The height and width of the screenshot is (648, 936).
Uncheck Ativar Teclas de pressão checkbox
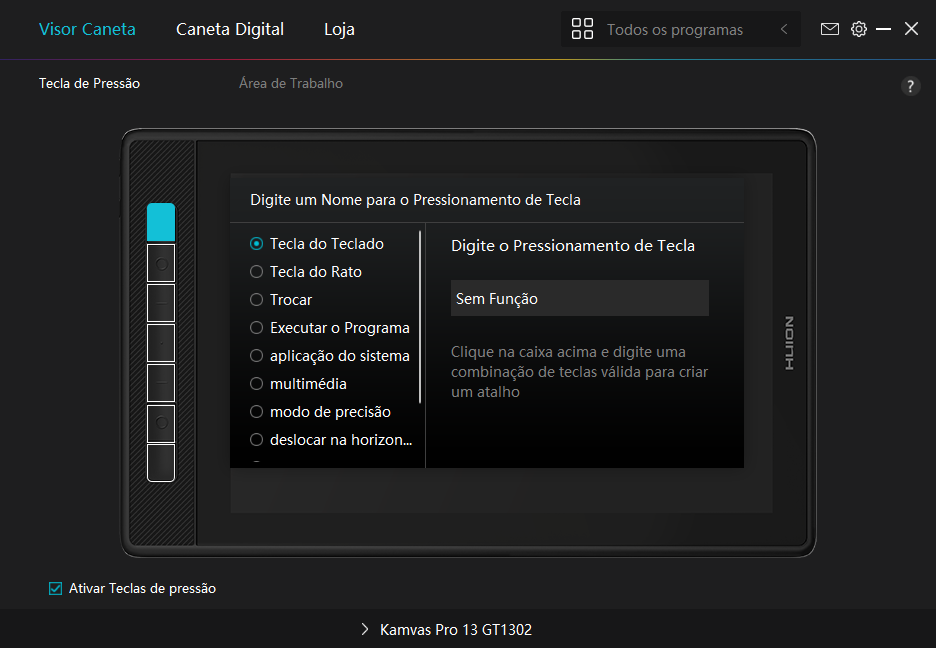click(56, 589)
